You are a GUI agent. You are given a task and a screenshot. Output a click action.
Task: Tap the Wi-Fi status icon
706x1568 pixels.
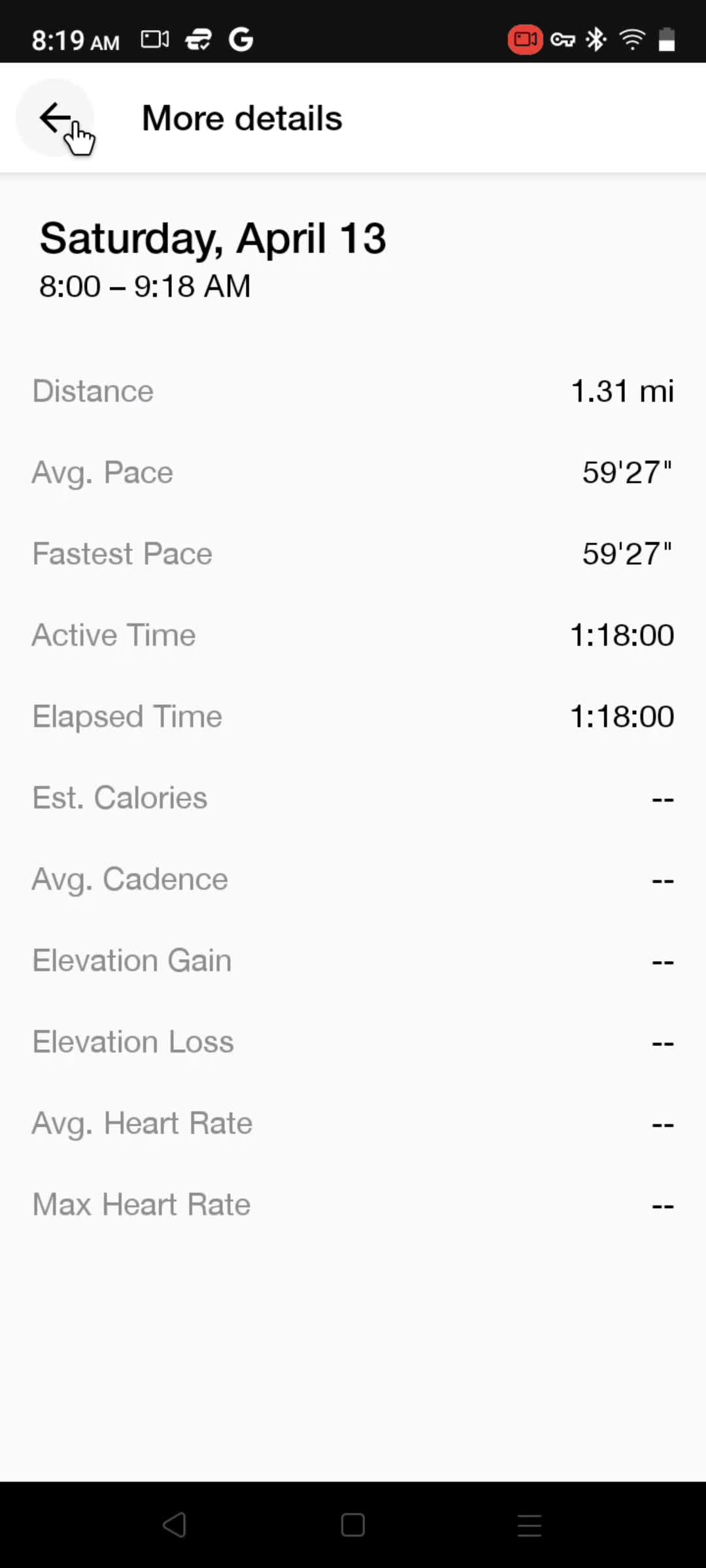pos(632,40)
